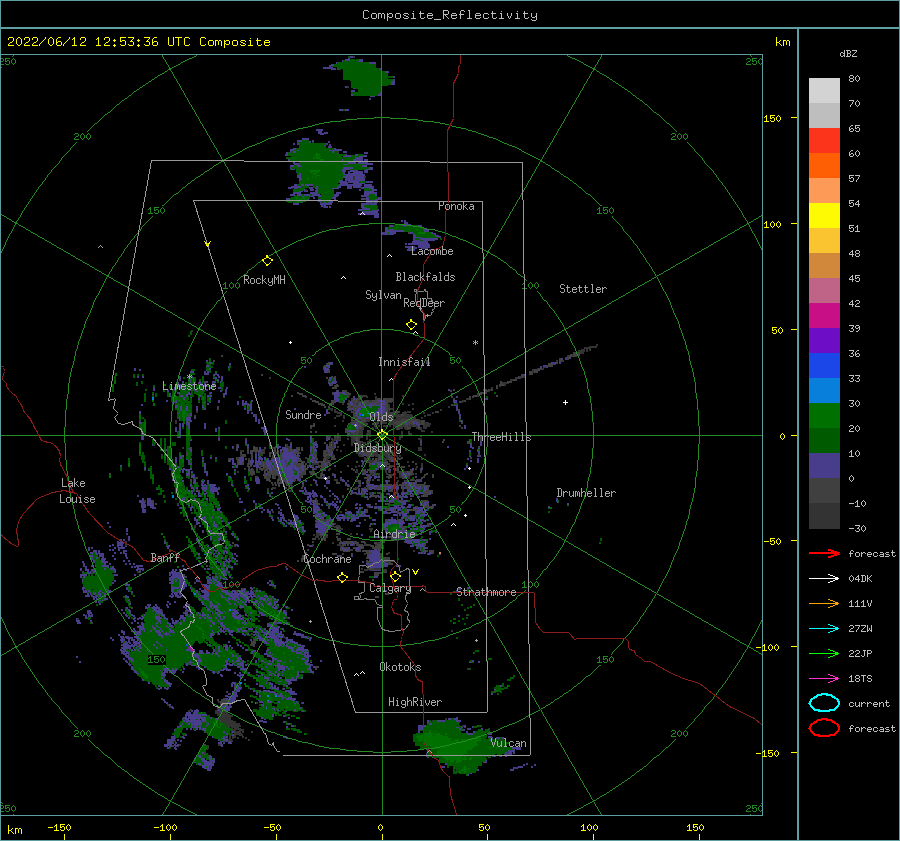The image size is (900, 841).
Task: Click the RedDeer city label
Action: pos(424,303)
